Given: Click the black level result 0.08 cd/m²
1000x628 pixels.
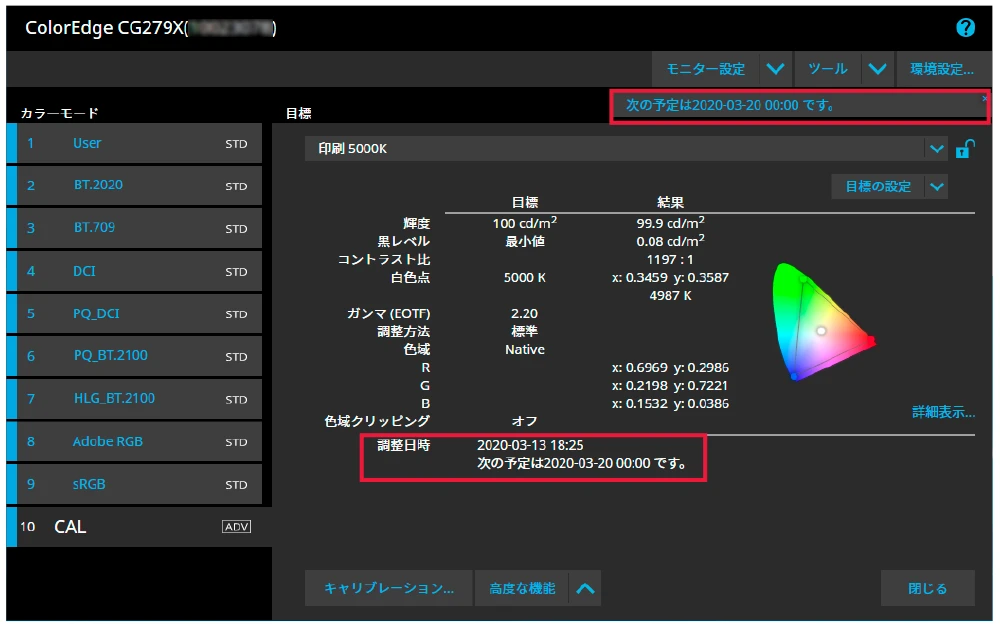Looking at the screenshot, I should point(670,241).
